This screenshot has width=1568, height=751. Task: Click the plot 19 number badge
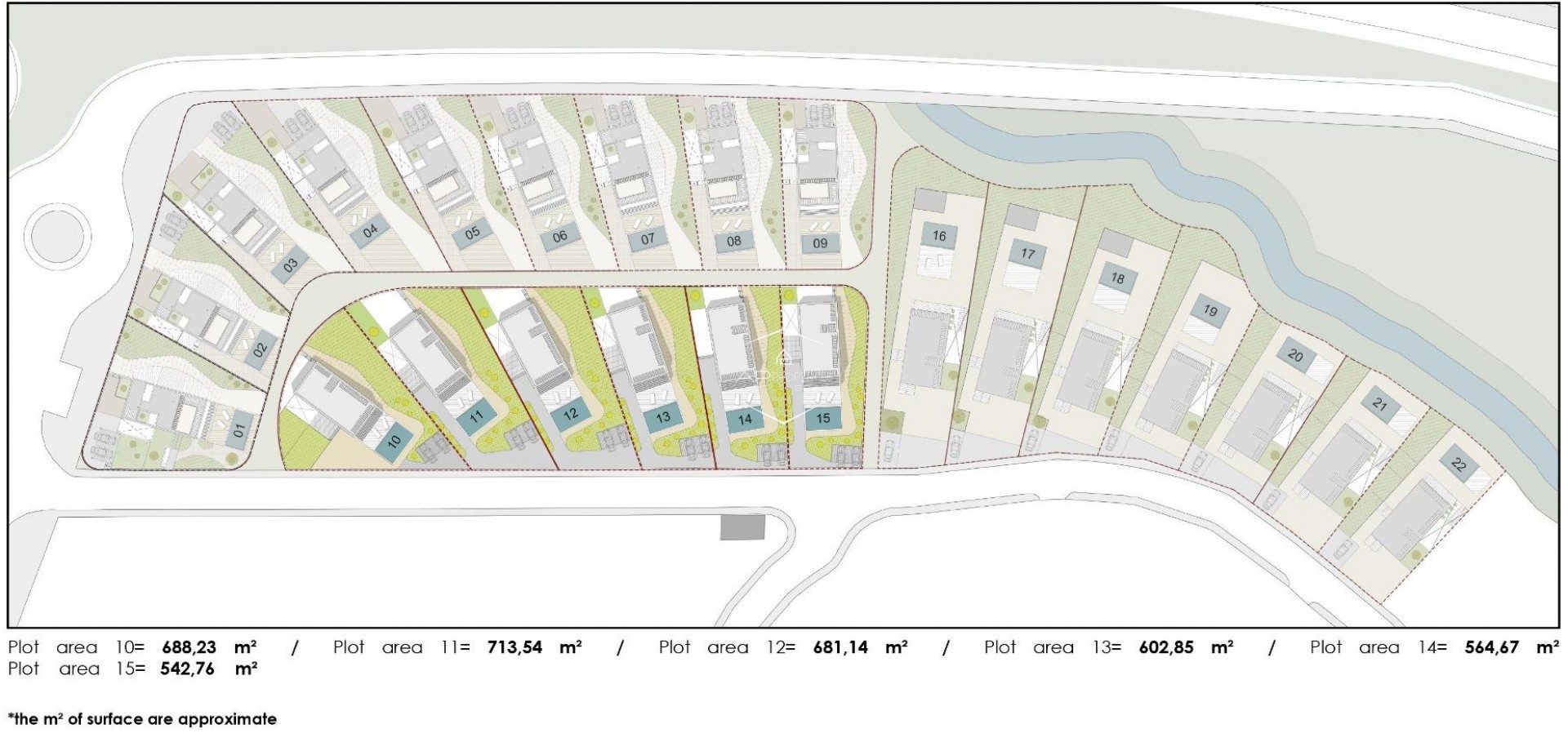[x=1211, y=310]
